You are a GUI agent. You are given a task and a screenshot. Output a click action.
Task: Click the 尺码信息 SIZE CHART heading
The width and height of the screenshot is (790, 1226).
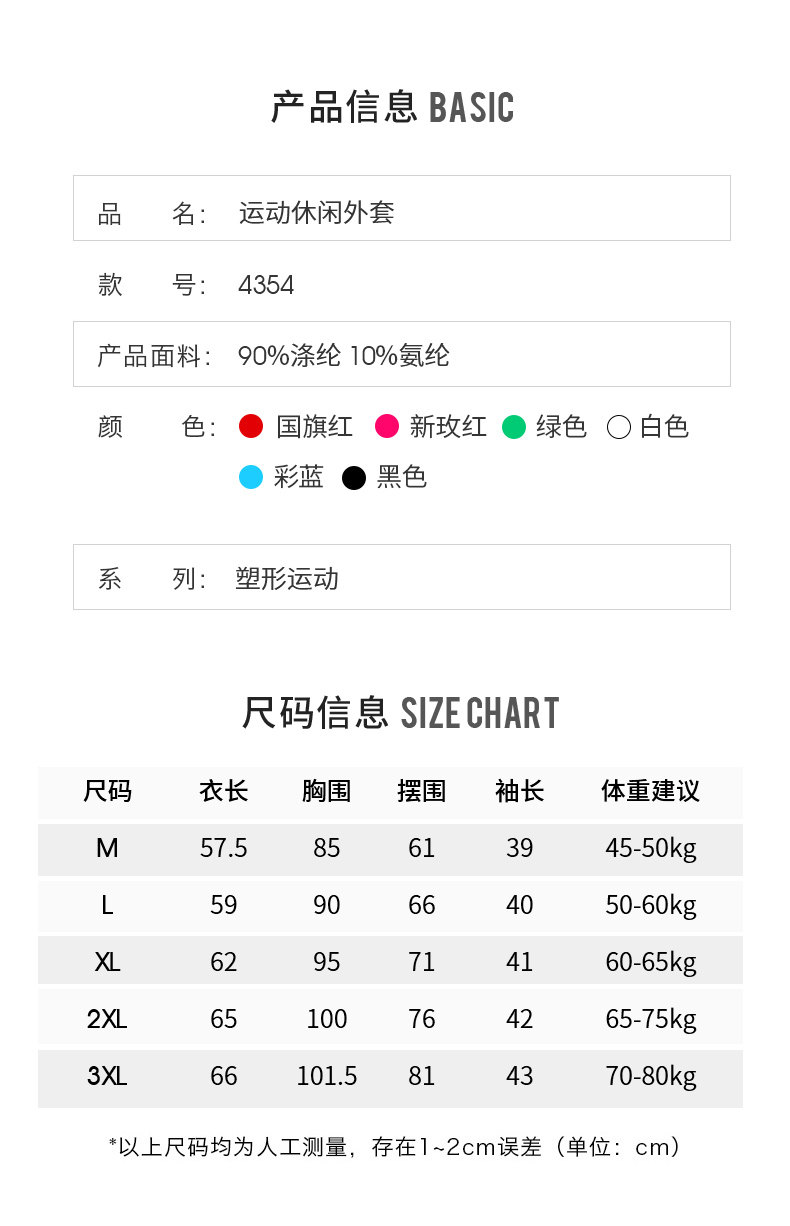pos(399,713)
